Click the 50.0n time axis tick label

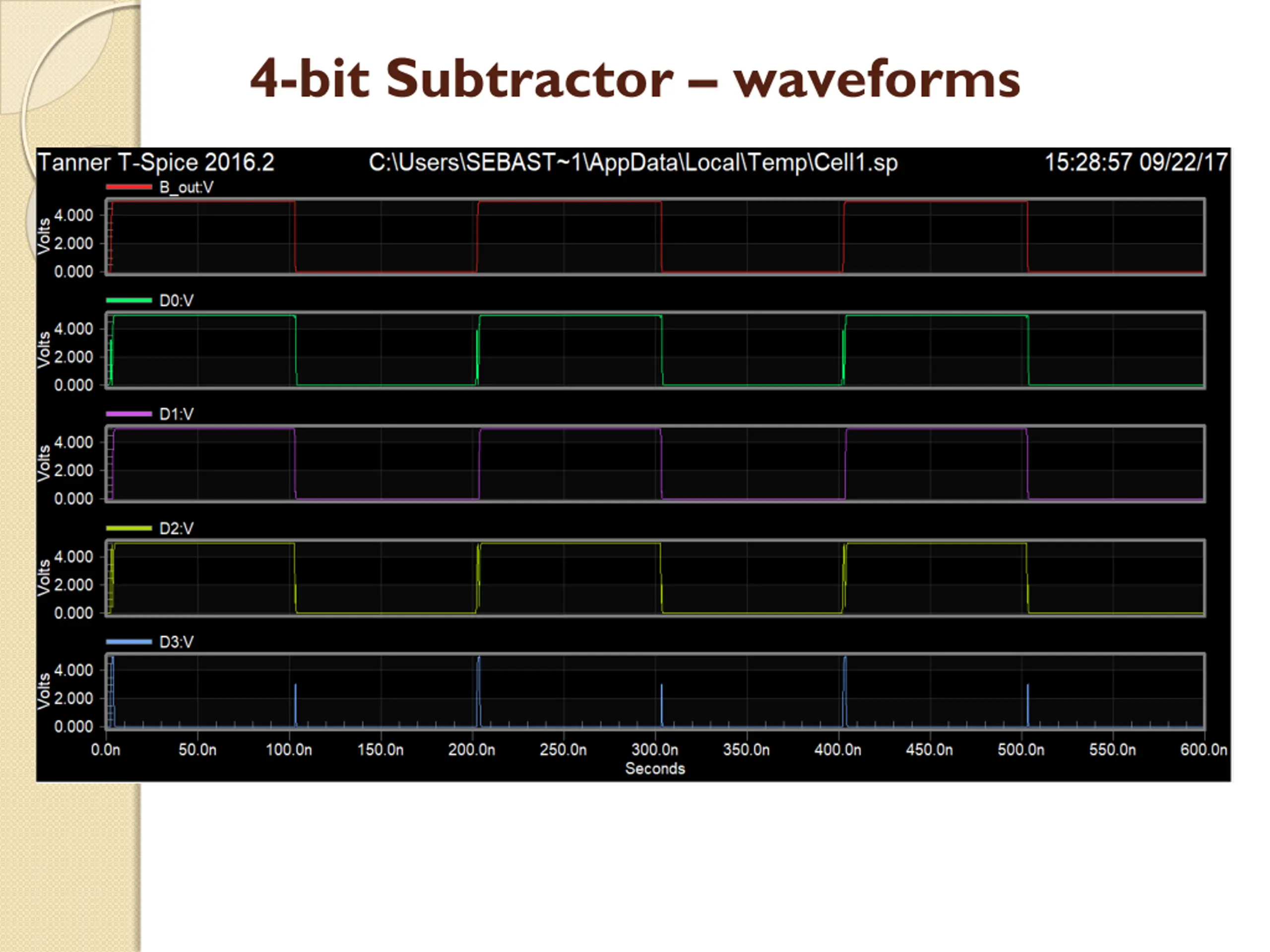[x=197, y=750]
